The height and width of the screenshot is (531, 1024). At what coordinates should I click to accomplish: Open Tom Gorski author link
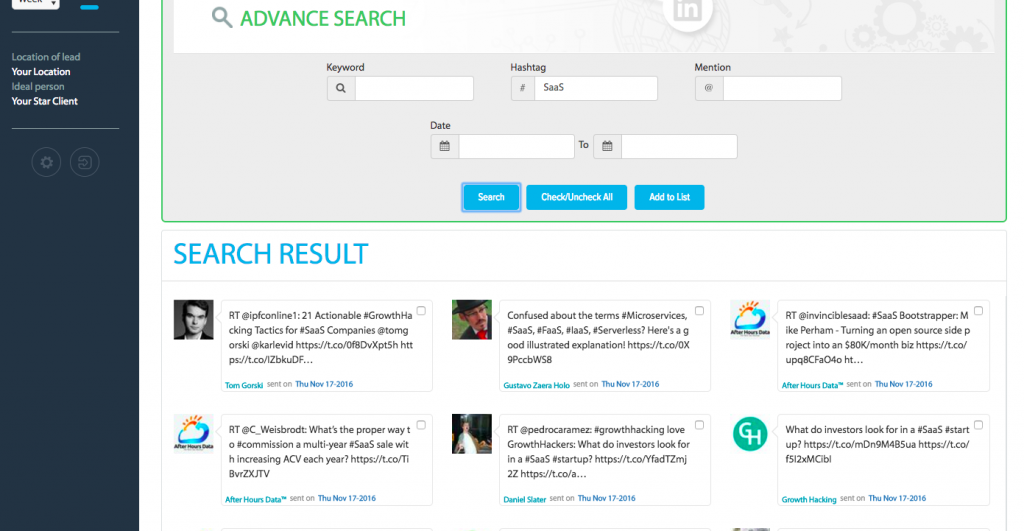pos(244,385)
